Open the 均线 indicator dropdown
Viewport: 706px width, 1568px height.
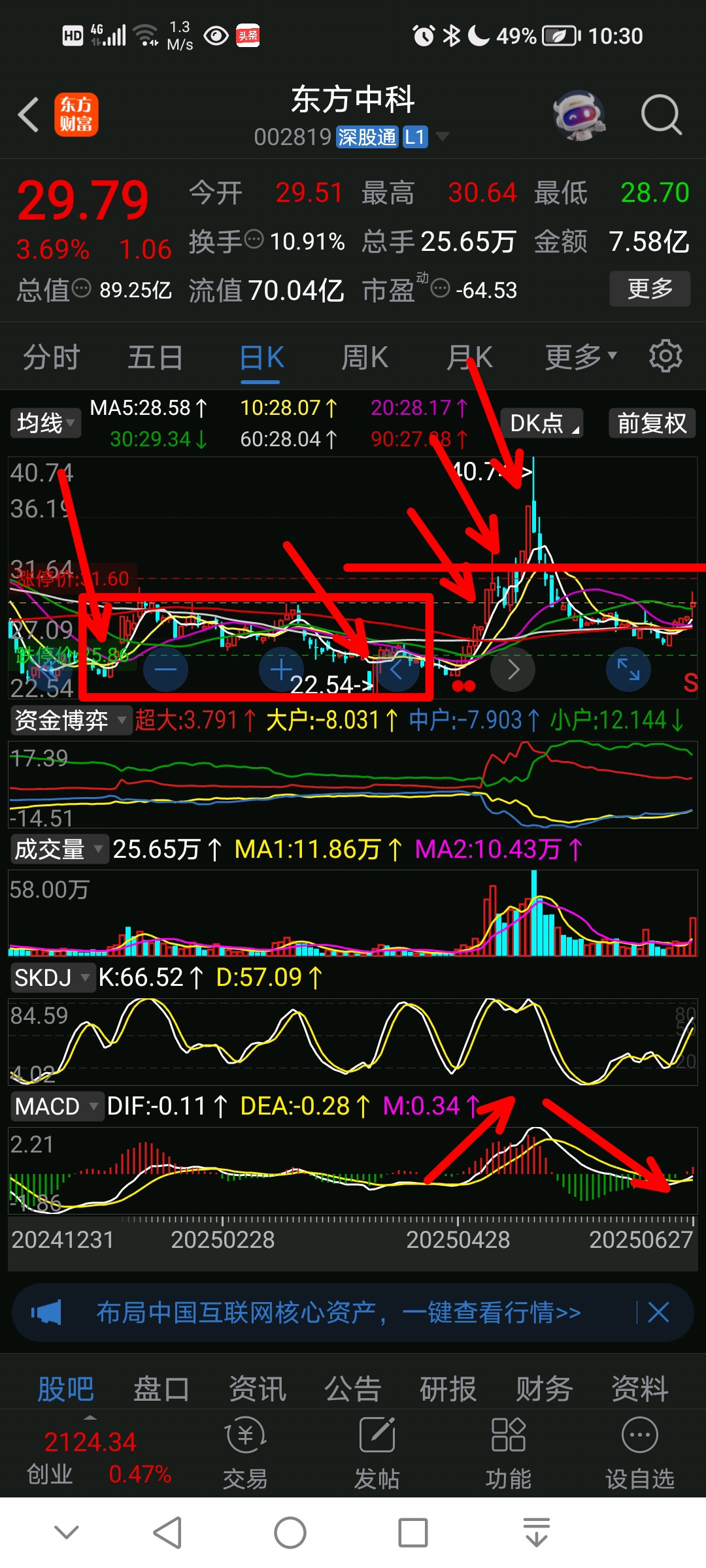point(45,423)
